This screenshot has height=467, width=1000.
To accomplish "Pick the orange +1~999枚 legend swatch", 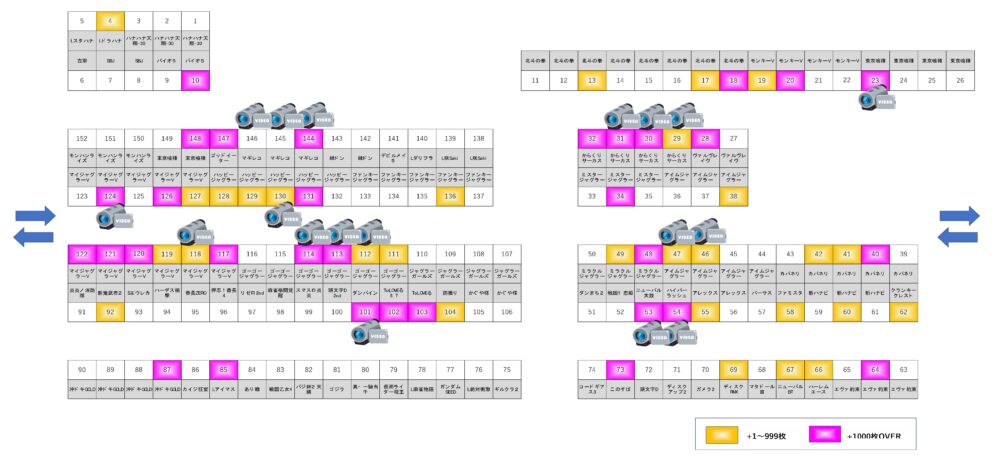I will point(722,434).
